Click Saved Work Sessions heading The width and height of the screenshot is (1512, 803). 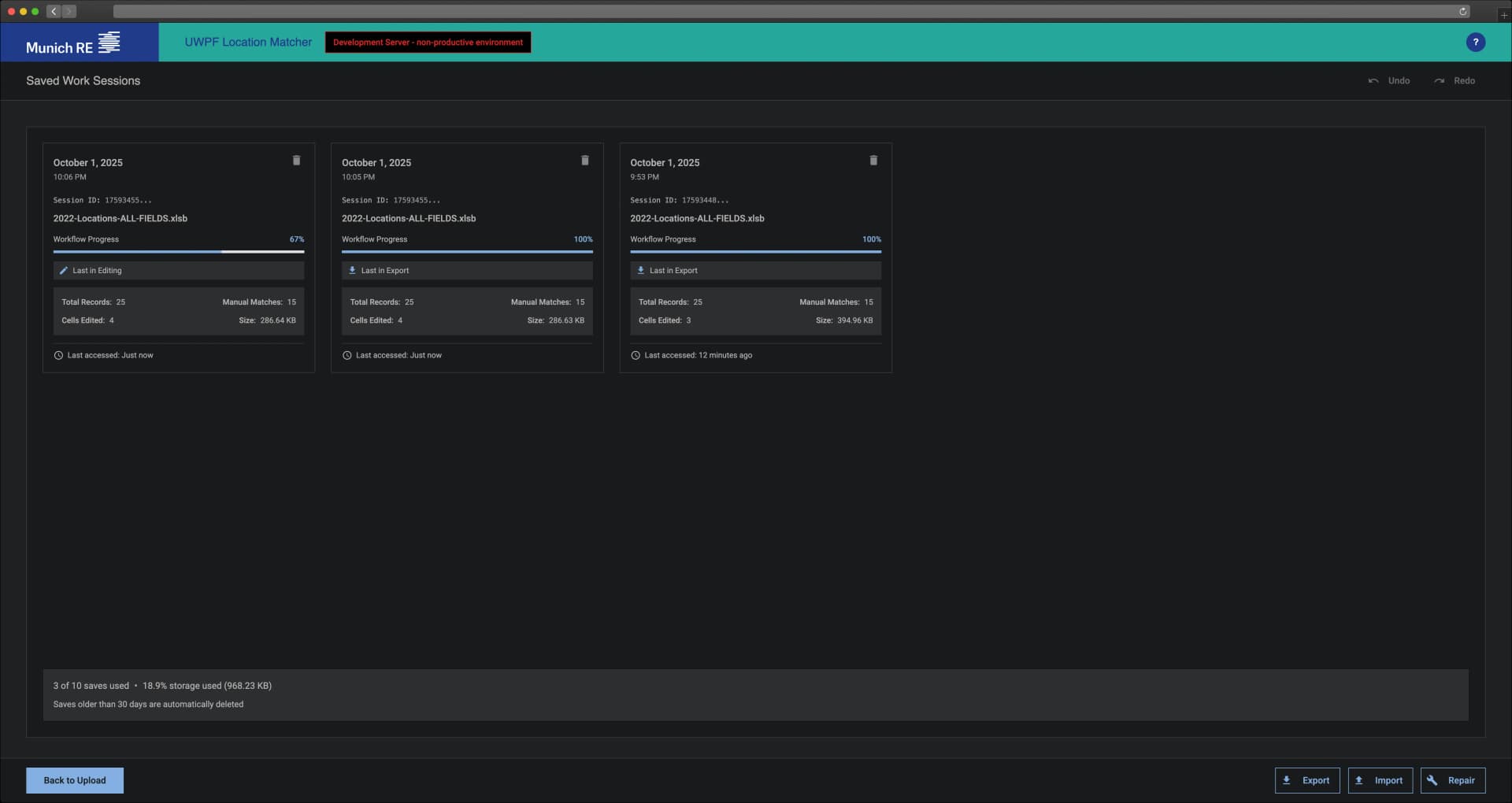83,81
